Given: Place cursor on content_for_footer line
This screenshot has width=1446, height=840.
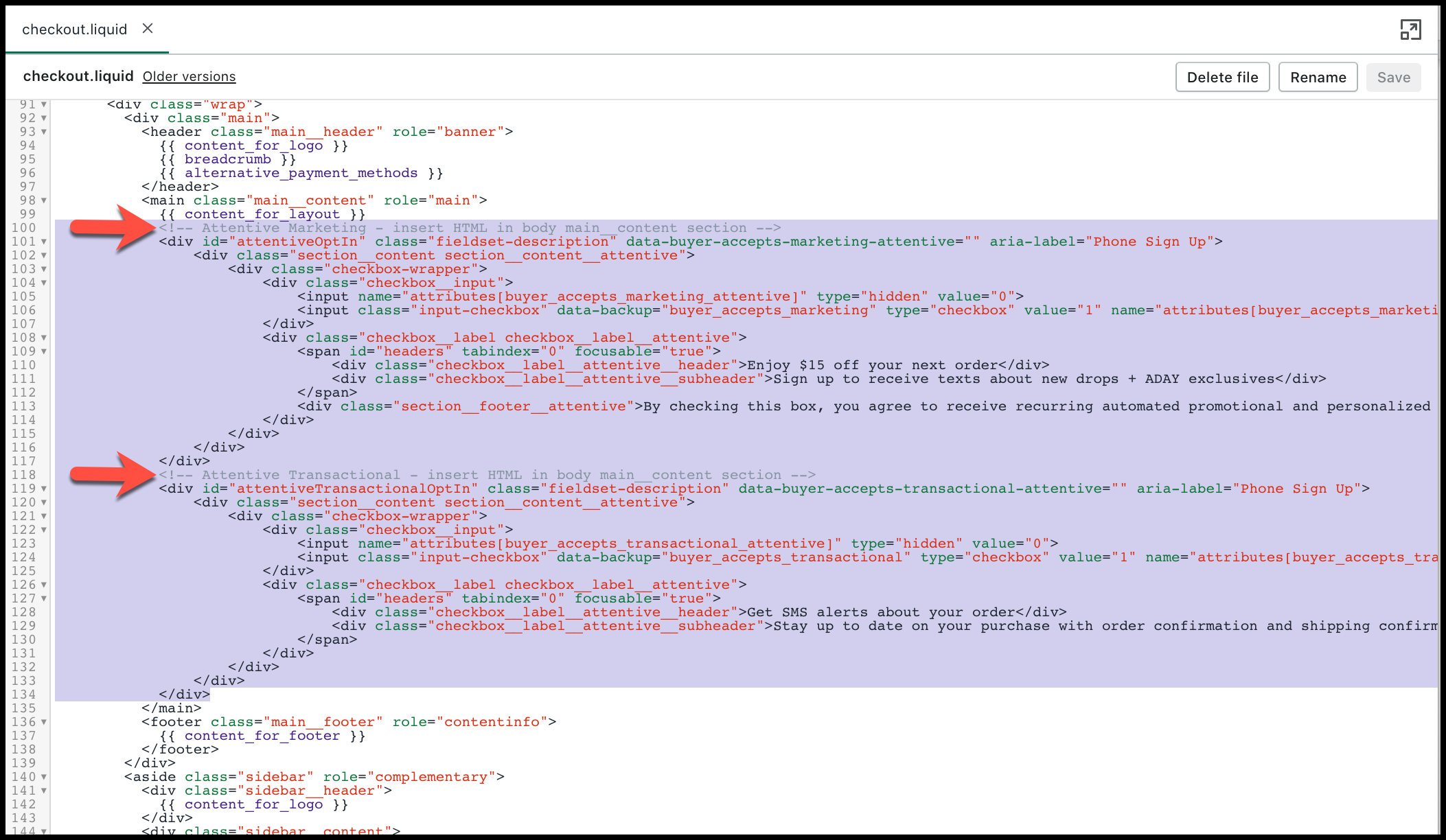Looking at the screenshot, I should pos(262,736).
